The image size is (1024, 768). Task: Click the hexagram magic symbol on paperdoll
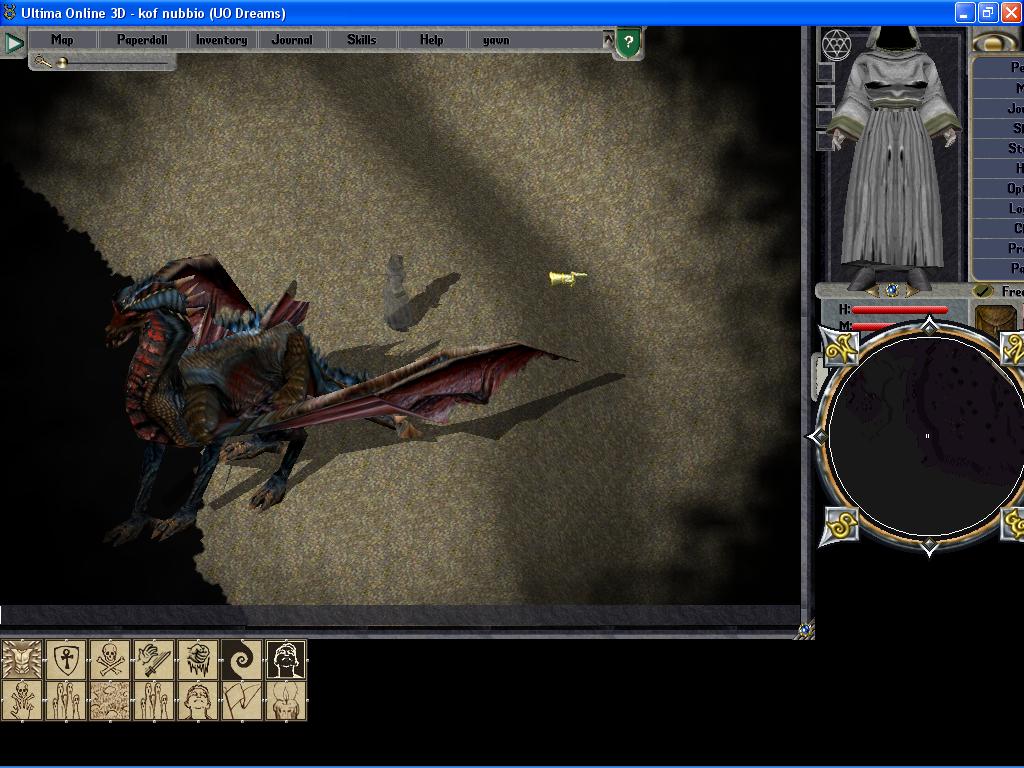[x=836, y=45]
